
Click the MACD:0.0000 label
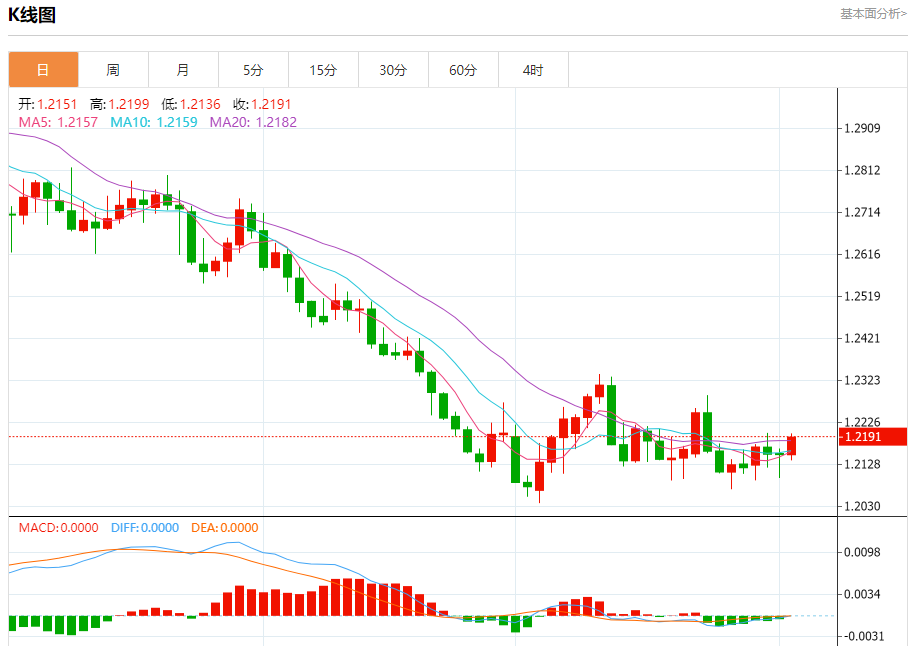click(59, 527)
